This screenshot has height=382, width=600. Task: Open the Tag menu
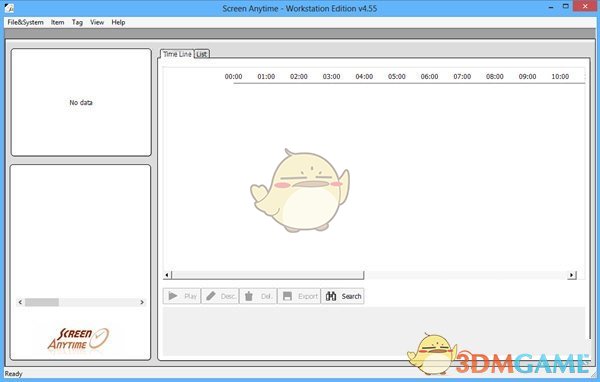coord(77,22)
